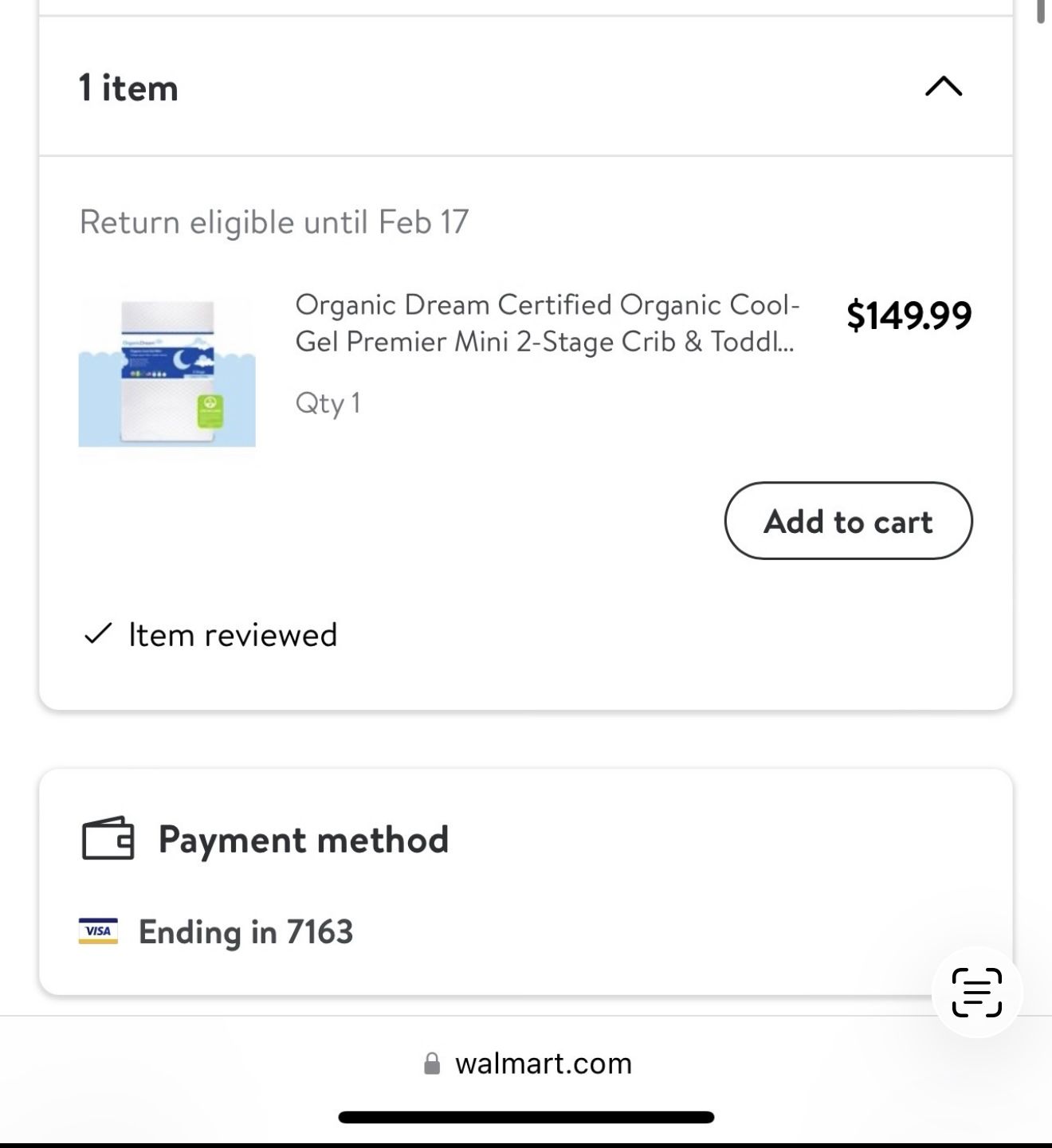
Task: Click the Item reviewed checkmark icon
Action: [97, 634]
